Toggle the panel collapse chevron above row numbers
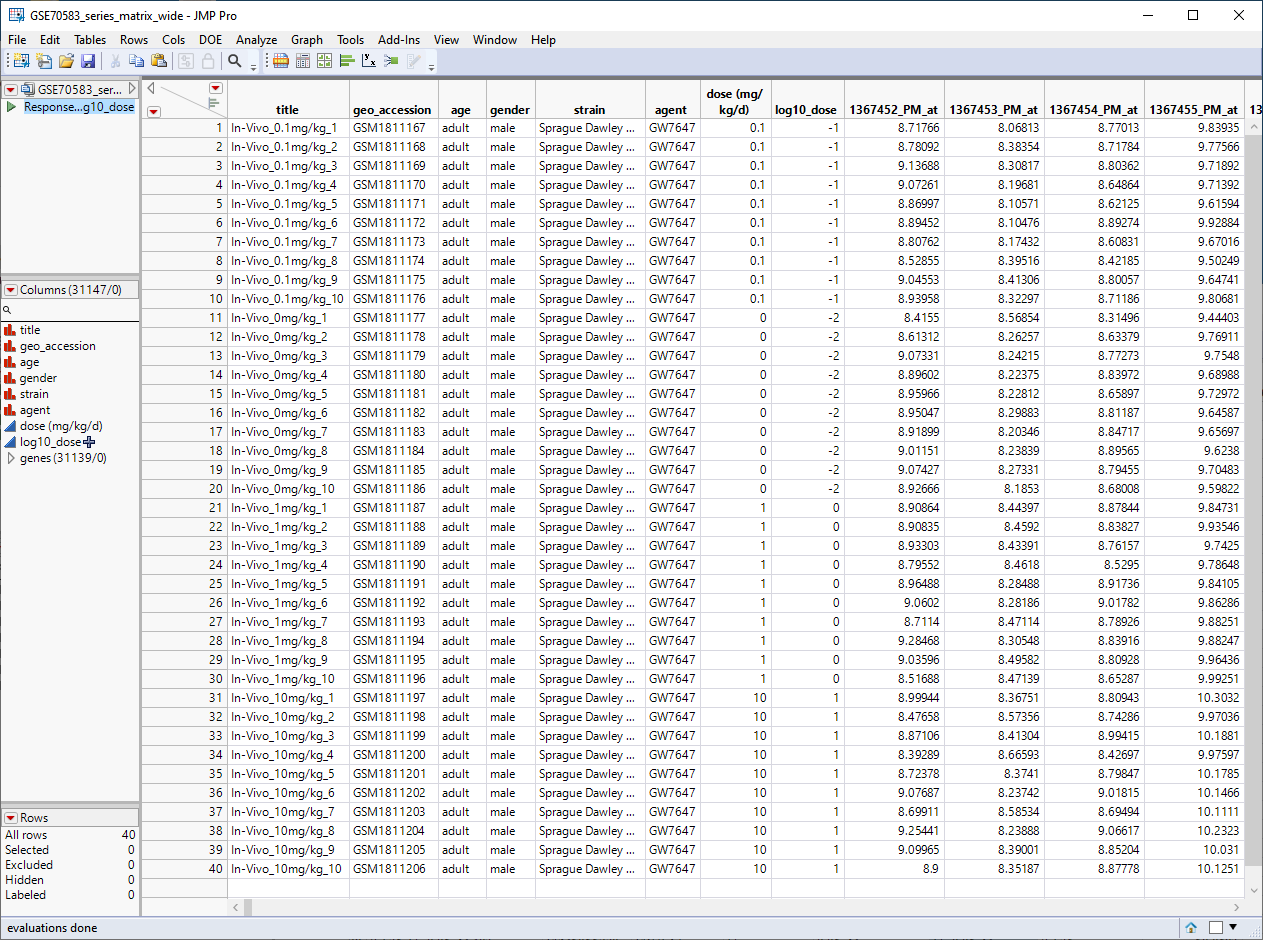 point(150,88)
